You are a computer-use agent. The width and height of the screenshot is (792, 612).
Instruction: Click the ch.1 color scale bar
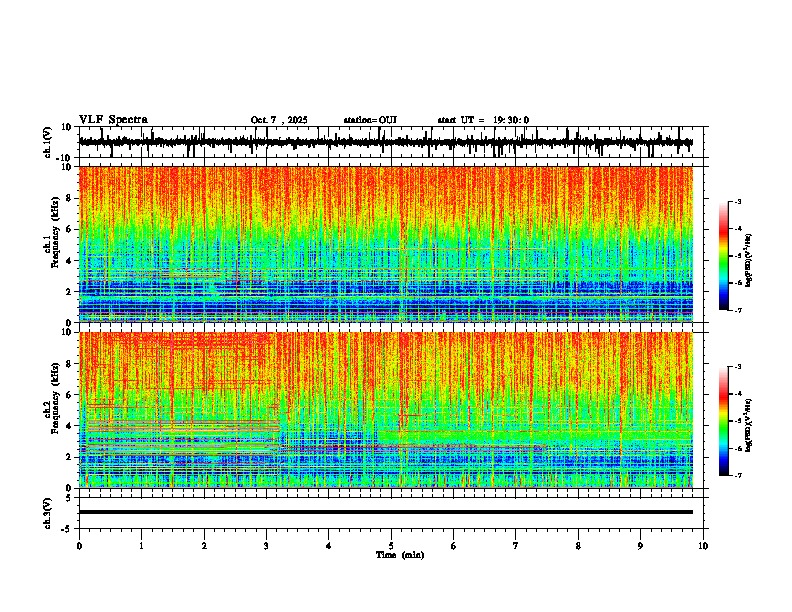pyautogui.click(x=723, y=256)
